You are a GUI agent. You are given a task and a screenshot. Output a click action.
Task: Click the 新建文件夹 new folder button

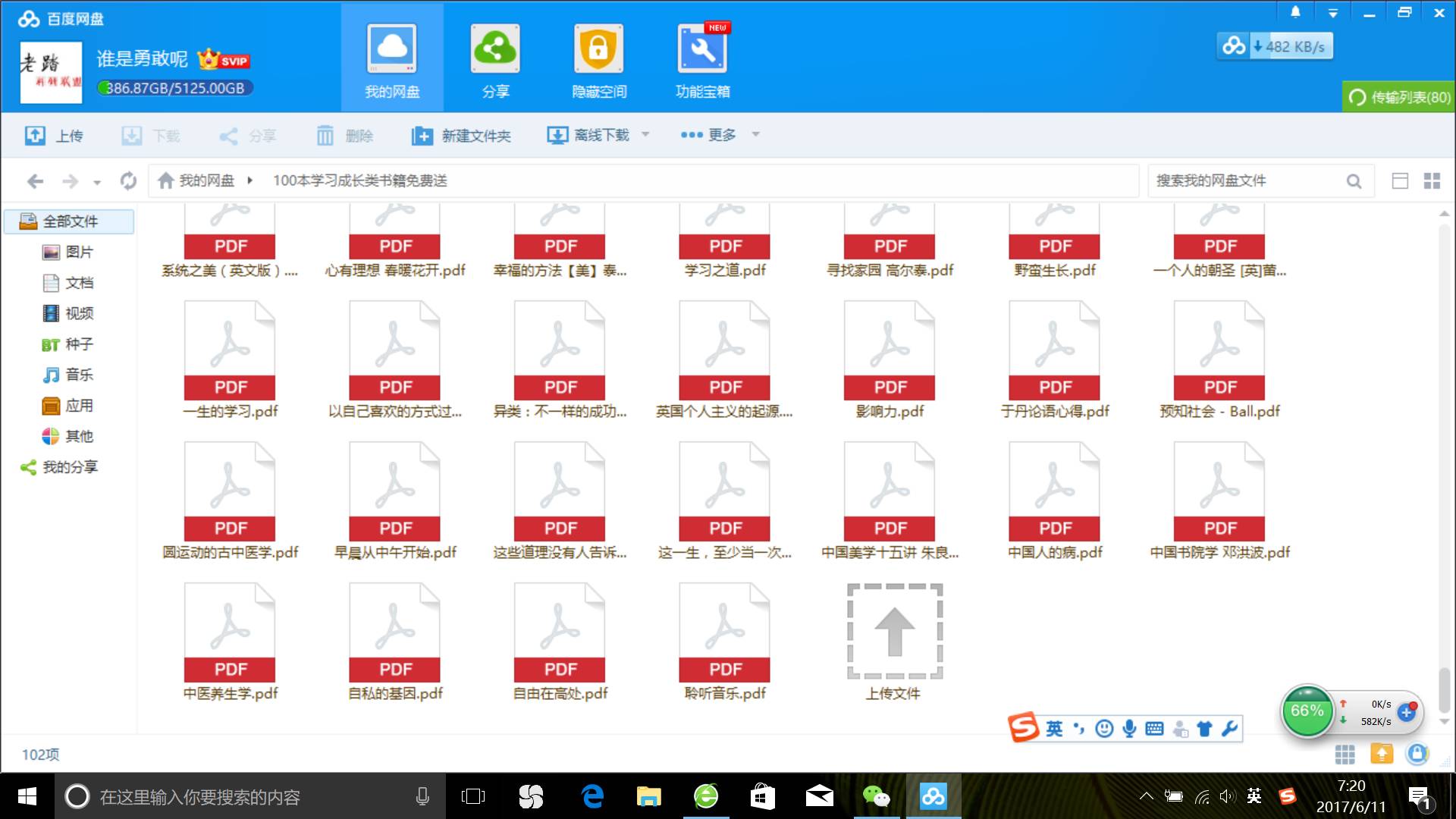[461, 136]
